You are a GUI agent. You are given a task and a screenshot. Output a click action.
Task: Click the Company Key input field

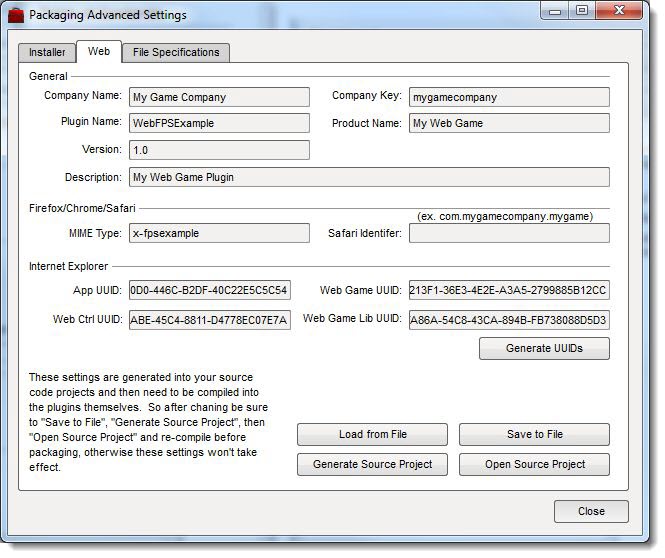(x=509, y=97)
